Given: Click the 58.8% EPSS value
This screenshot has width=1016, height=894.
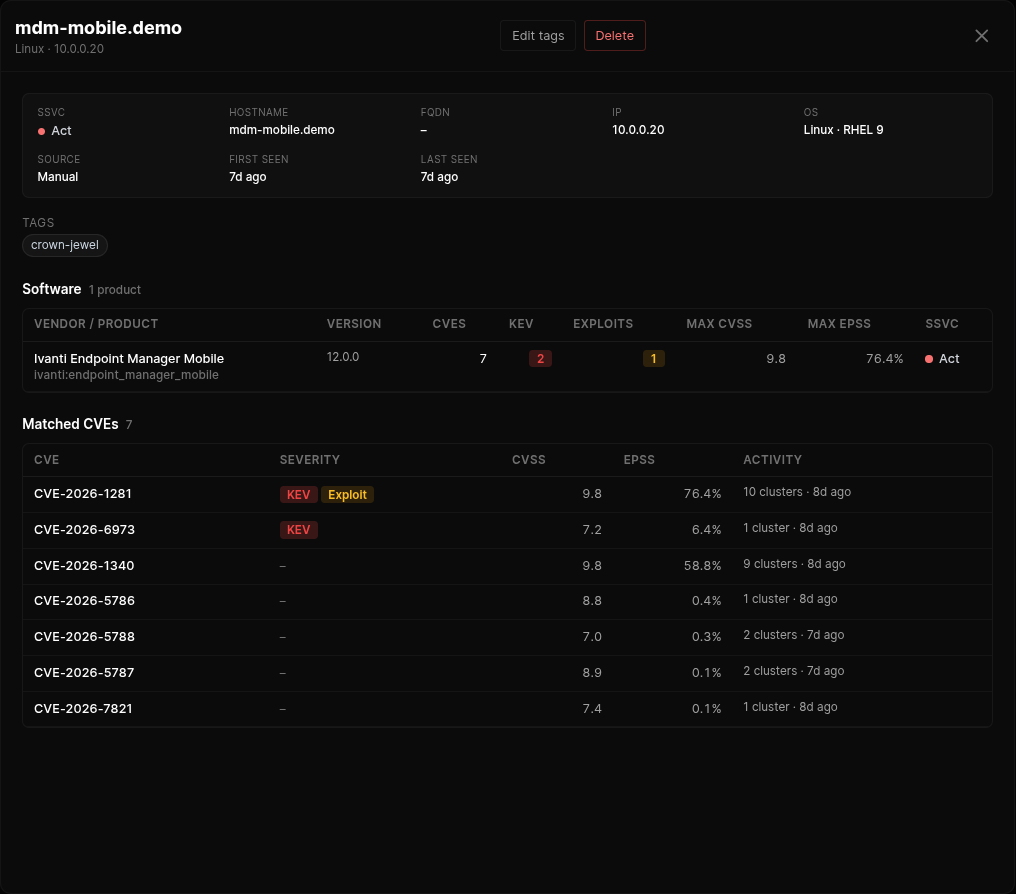Looking at the screenshot, I should tap(702, 566).
